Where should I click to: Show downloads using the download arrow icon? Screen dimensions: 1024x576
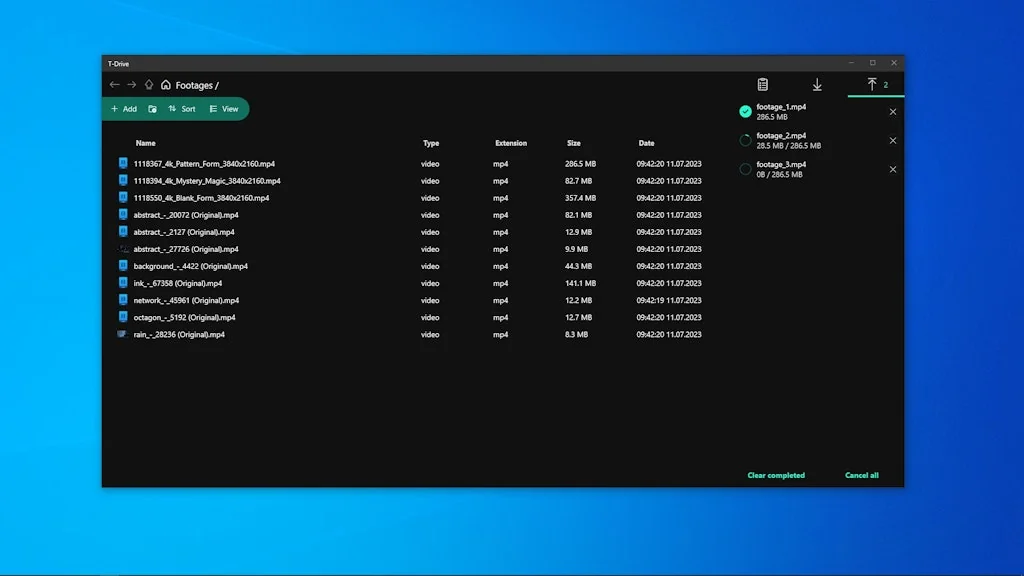click(x=817, y=85)
